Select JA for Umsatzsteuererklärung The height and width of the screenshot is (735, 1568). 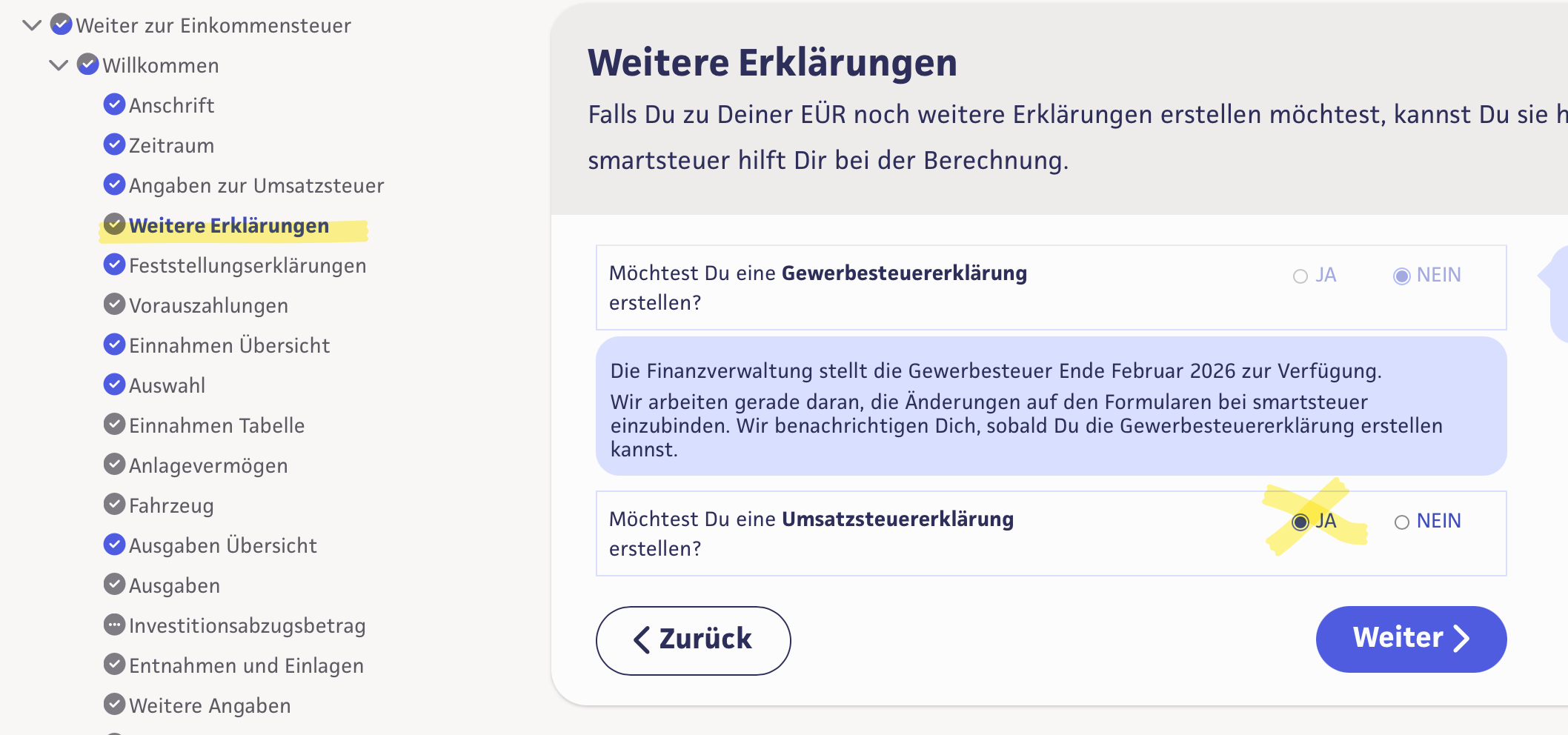coord(1300,522)
